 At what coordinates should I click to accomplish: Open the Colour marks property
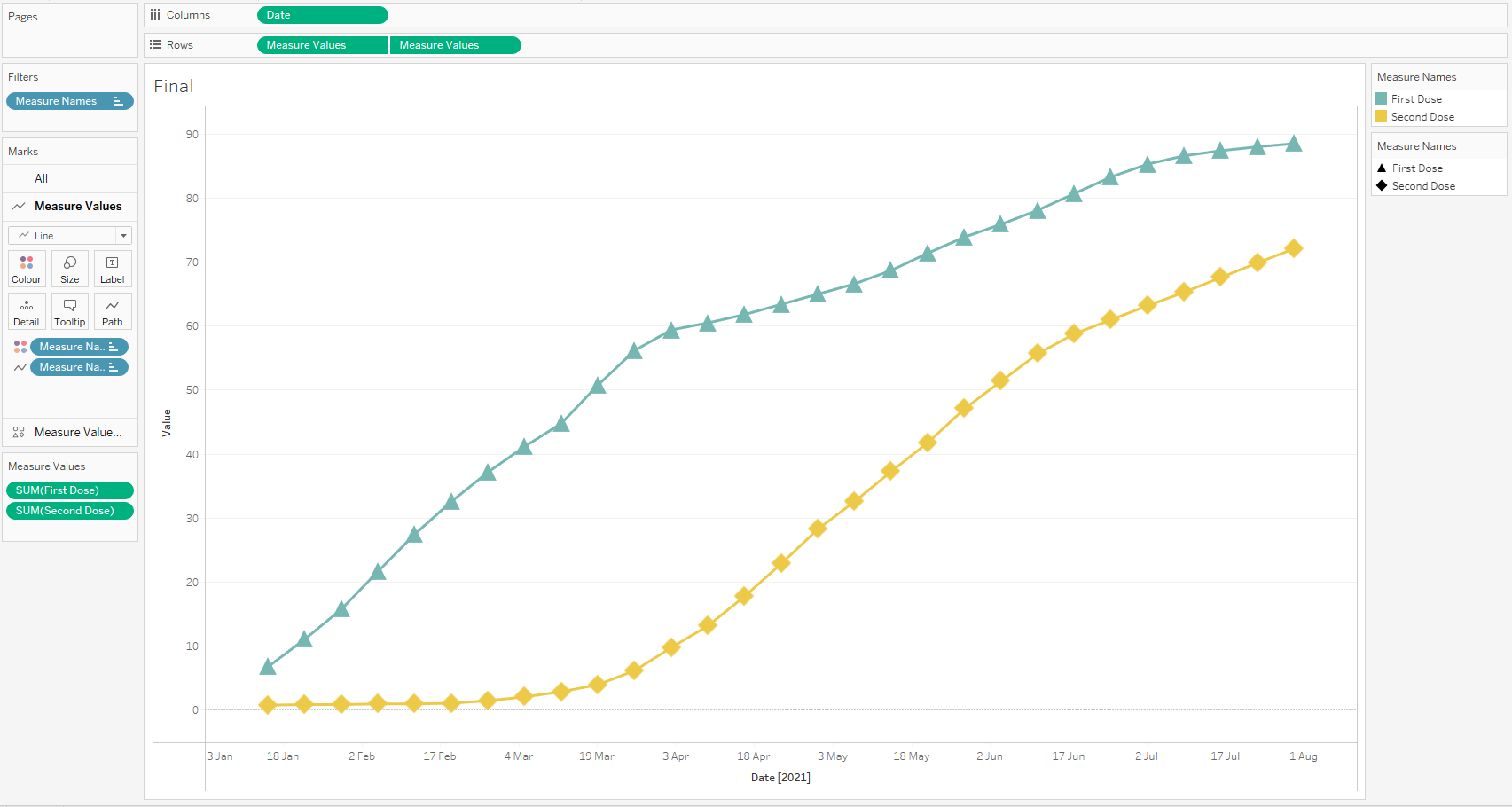coord(27,268)
